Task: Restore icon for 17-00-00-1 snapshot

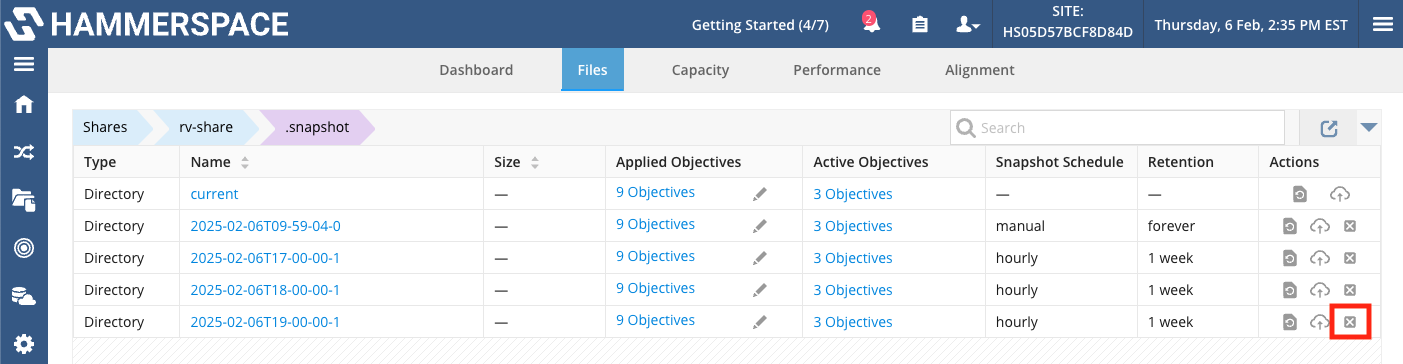Action: coord(1290,258)
